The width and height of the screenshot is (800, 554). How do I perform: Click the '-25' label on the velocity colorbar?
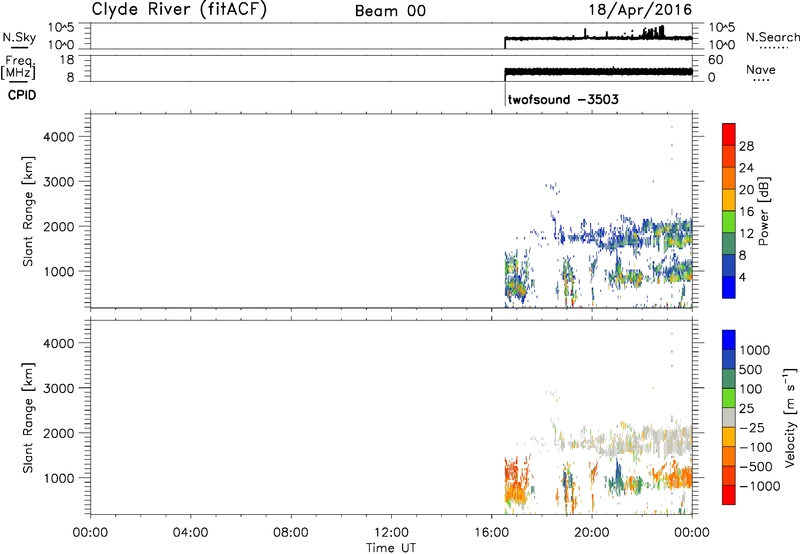coord(752,427)
